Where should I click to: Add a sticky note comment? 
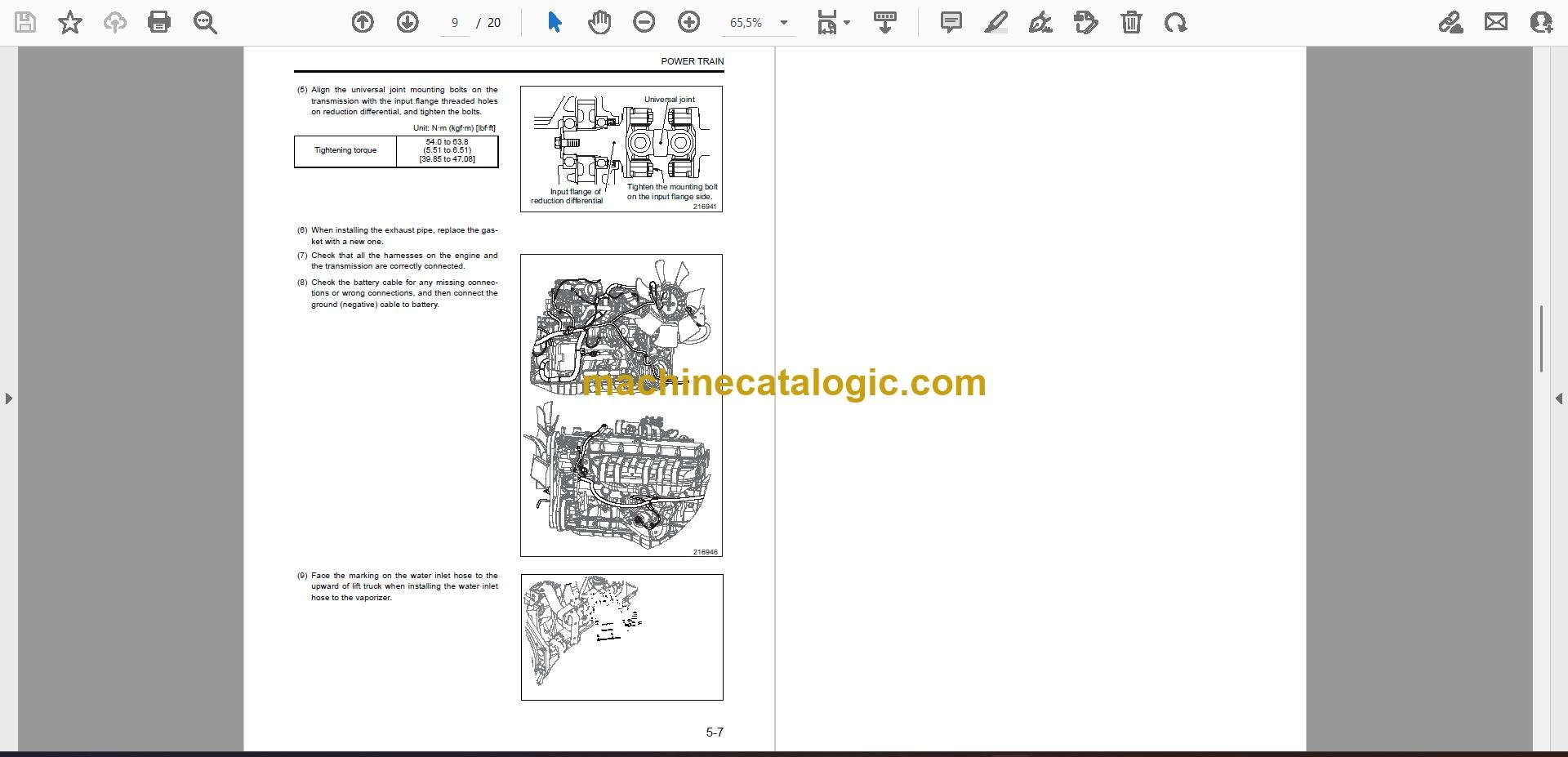(951, 22)
